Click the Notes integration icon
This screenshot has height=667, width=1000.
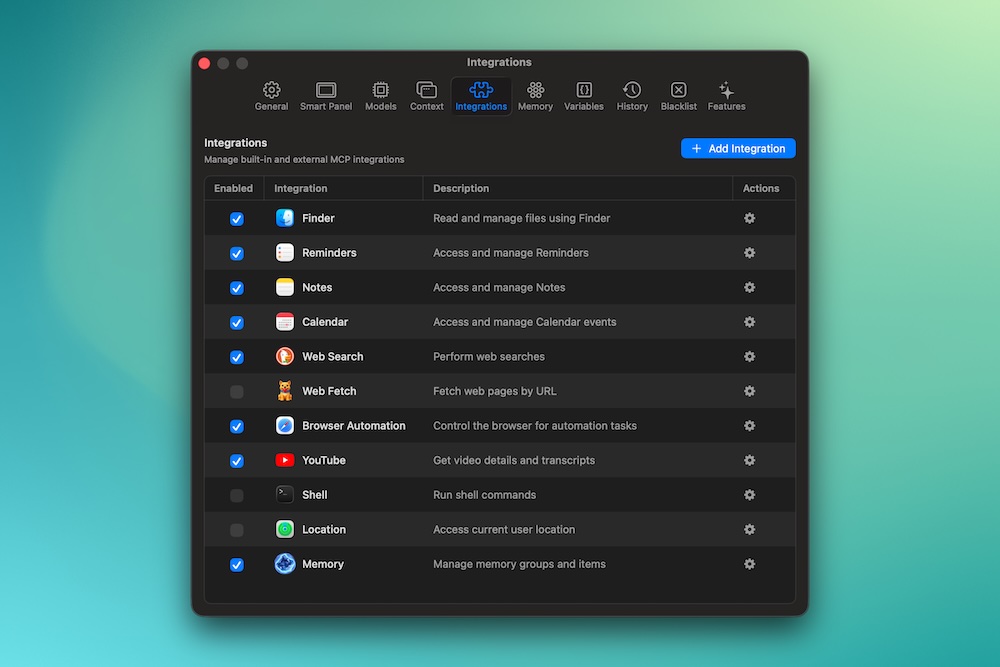point(285,287)
